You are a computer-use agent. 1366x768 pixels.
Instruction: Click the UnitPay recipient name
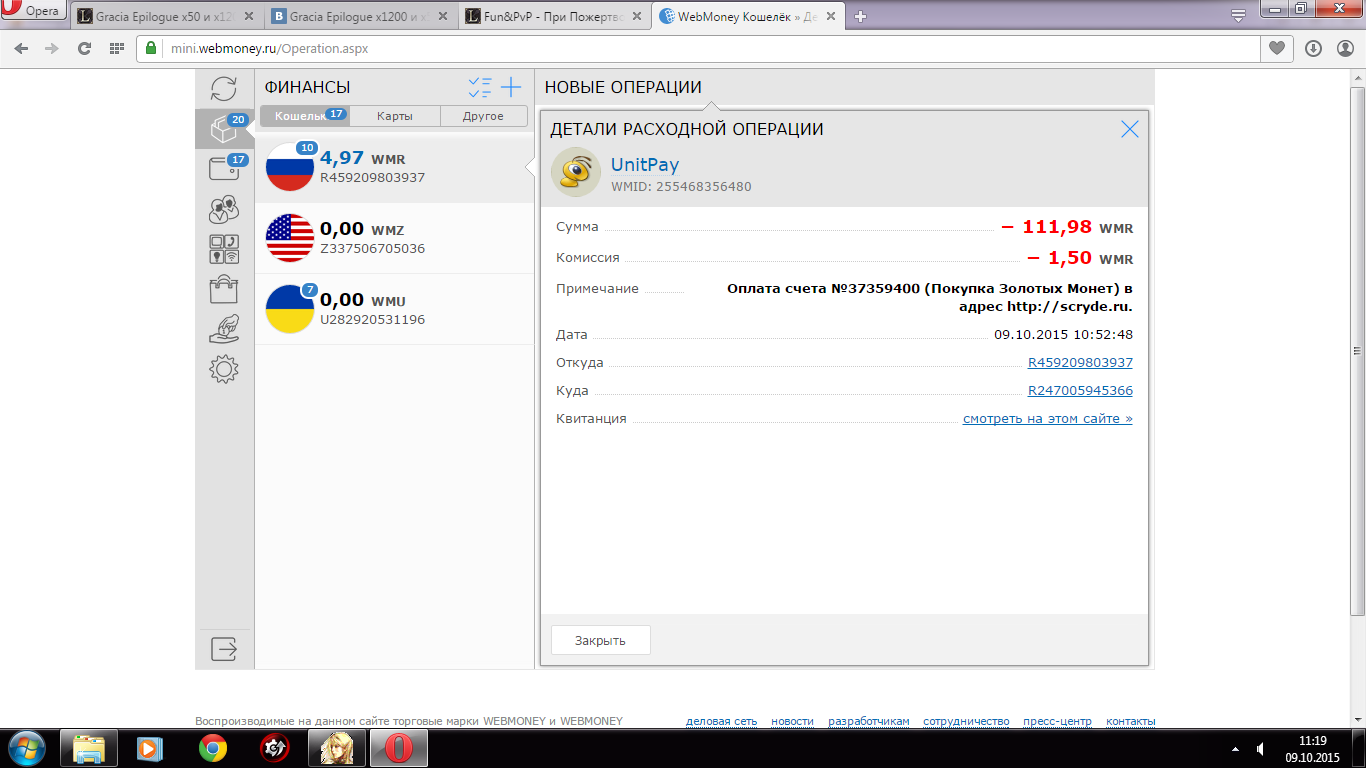[x=644, y=166]
